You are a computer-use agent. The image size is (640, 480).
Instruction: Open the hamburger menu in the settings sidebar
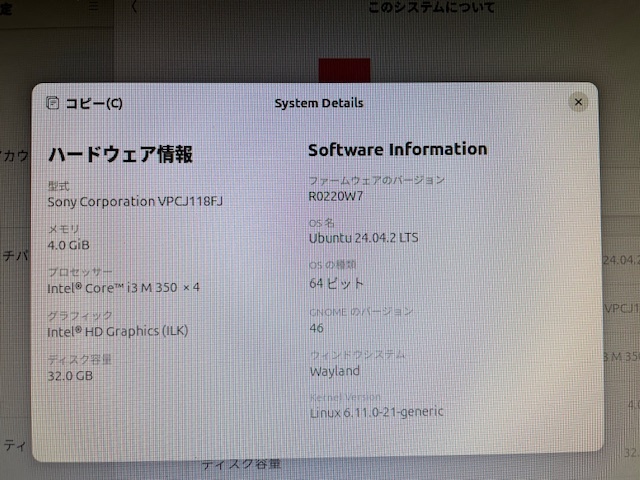[x=93, y=6]
